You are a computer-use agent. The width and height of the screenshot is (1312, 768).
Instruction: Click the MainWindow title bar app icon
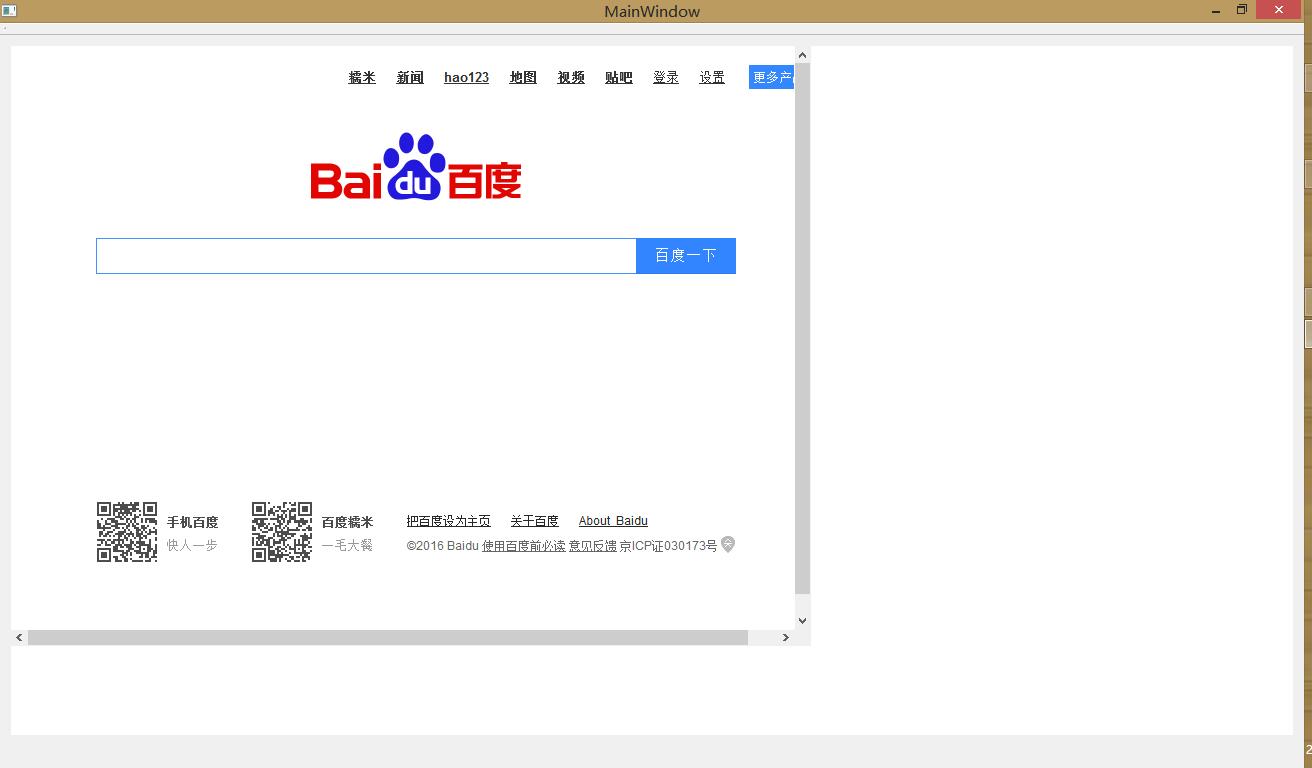[x=8, y=11]
